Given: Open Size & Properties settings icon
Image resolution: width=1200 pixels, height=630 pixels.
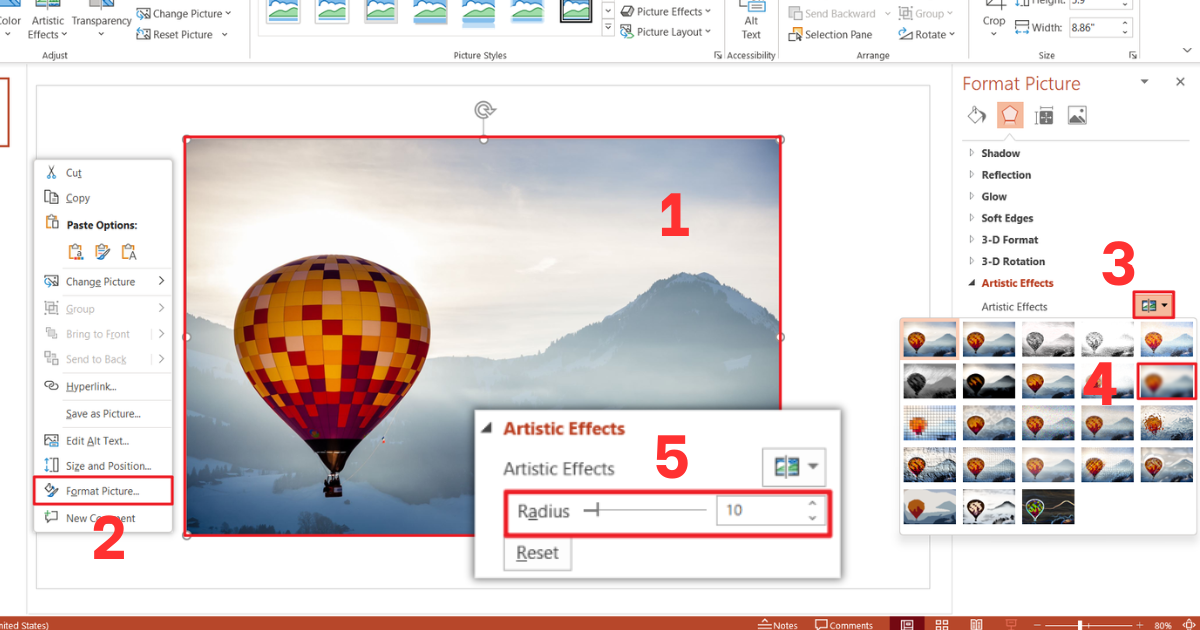Looking at the screenshot, I should click(1043, 115).
